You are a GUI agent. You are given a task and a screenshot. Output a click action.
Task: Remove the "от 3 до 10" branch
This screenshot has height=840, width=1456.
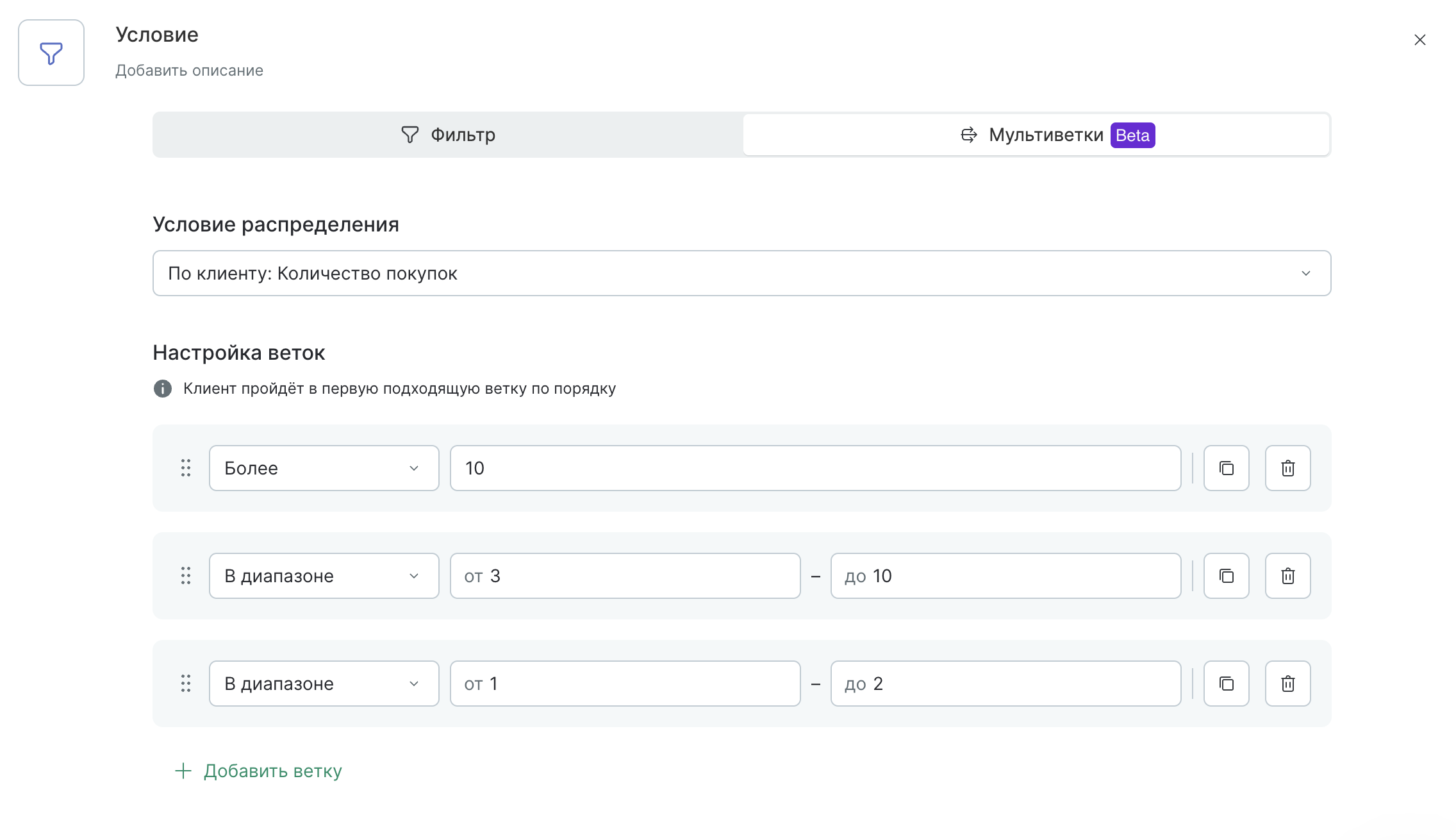click(x=1287, y=576)
